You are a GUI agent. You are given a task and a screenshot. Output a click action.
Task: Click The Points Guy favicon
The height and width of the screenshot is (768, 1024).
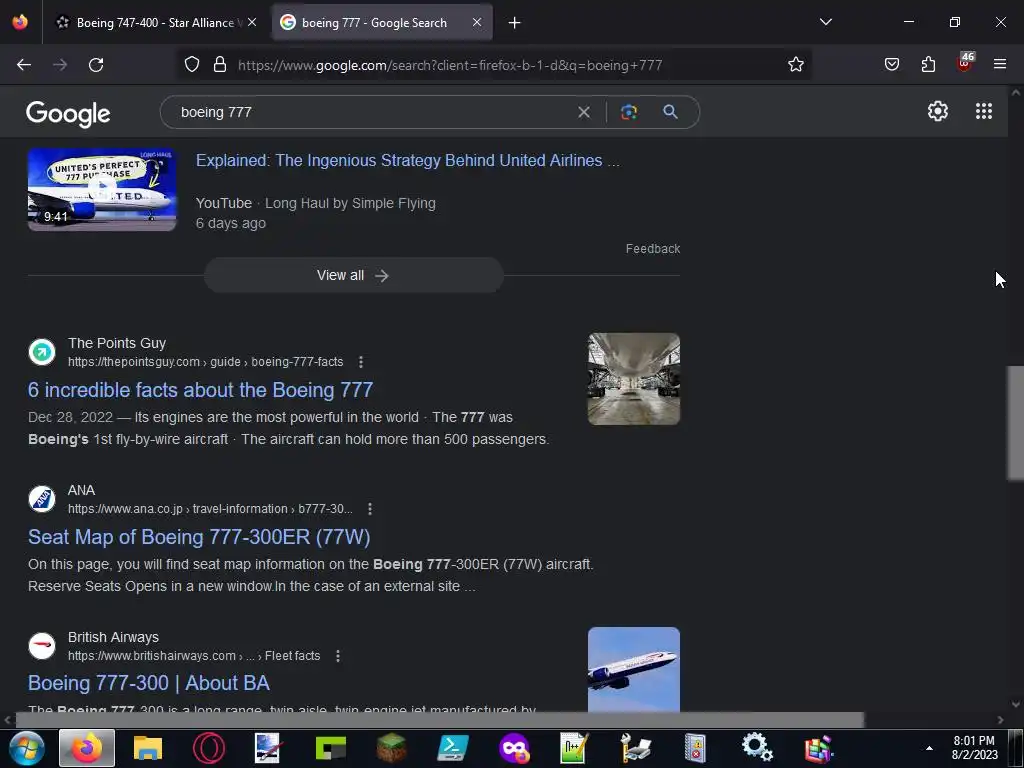coord(42,352)
